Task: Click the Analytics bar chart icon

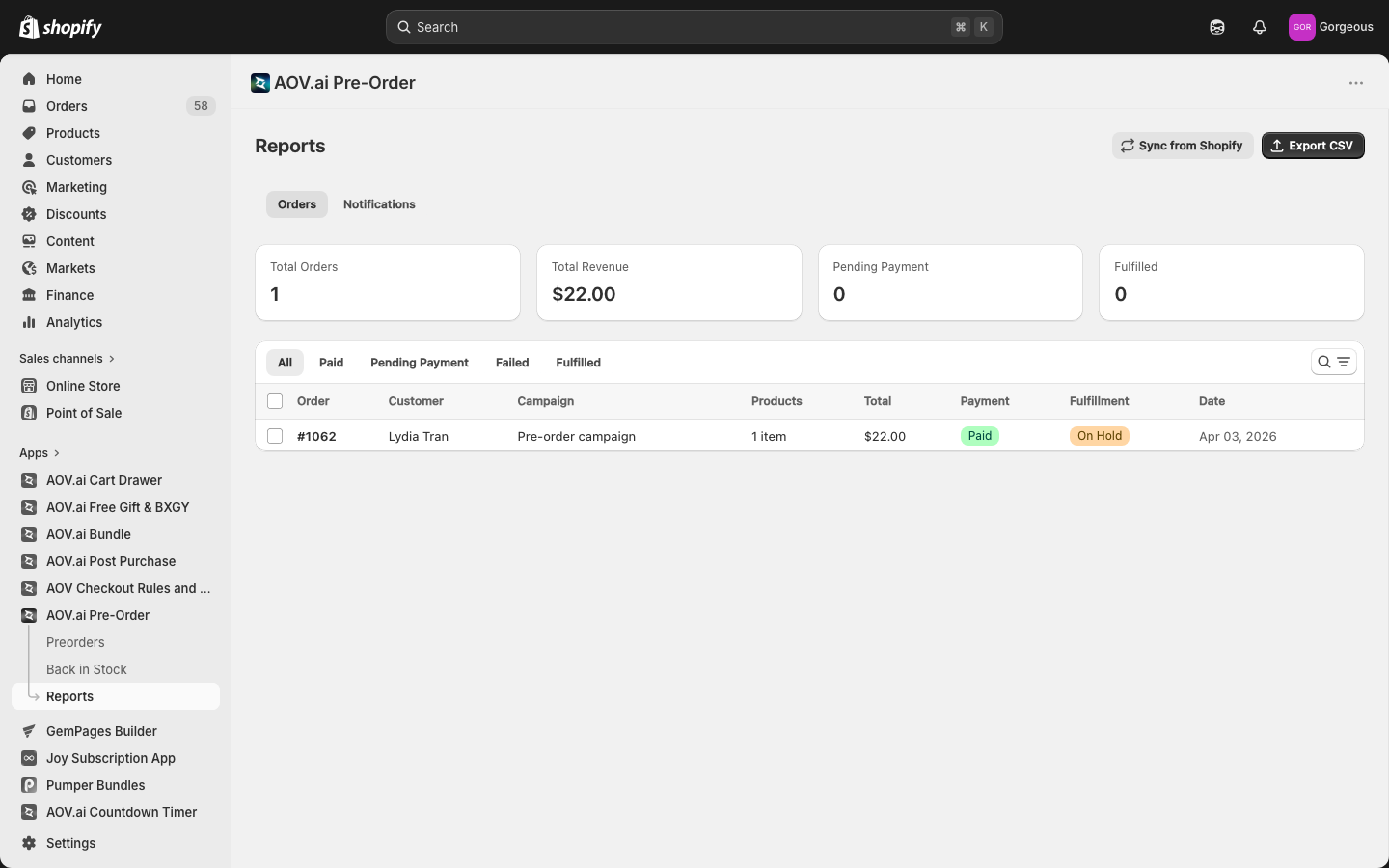Action: coord(29,322)
